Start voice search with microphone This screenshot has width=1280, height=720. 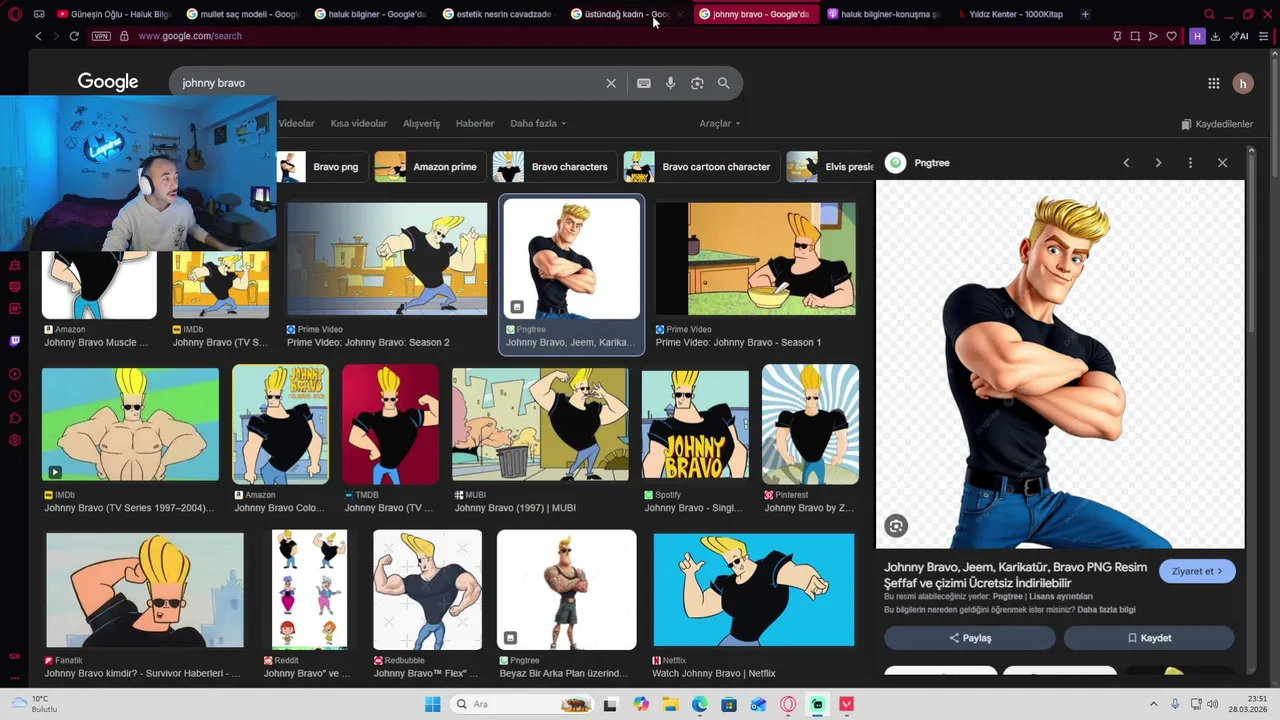(671, 83)
